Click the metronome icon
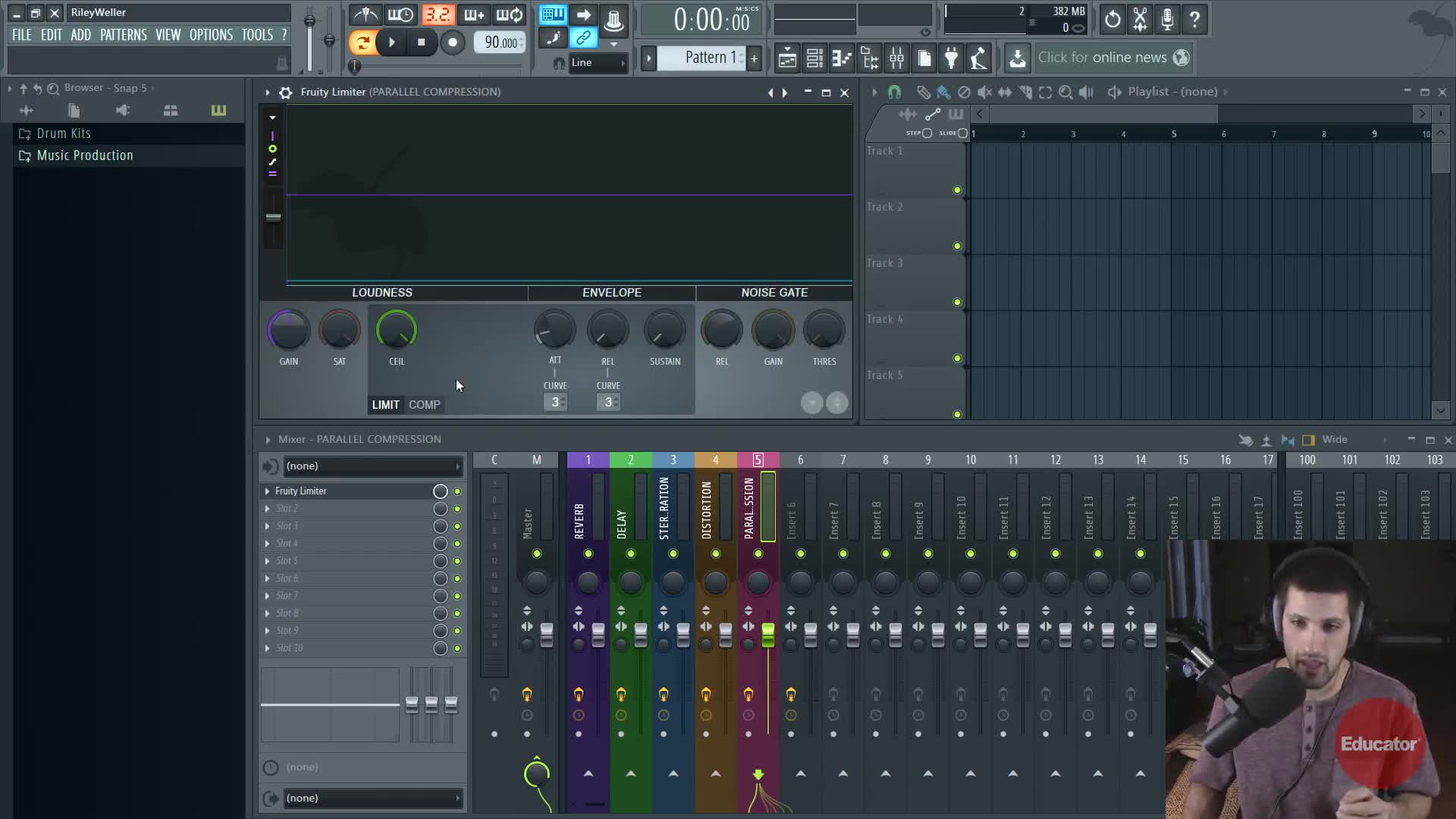This screenshot has width=1456, height=819. pyautogui.click(x=366, y=15)
